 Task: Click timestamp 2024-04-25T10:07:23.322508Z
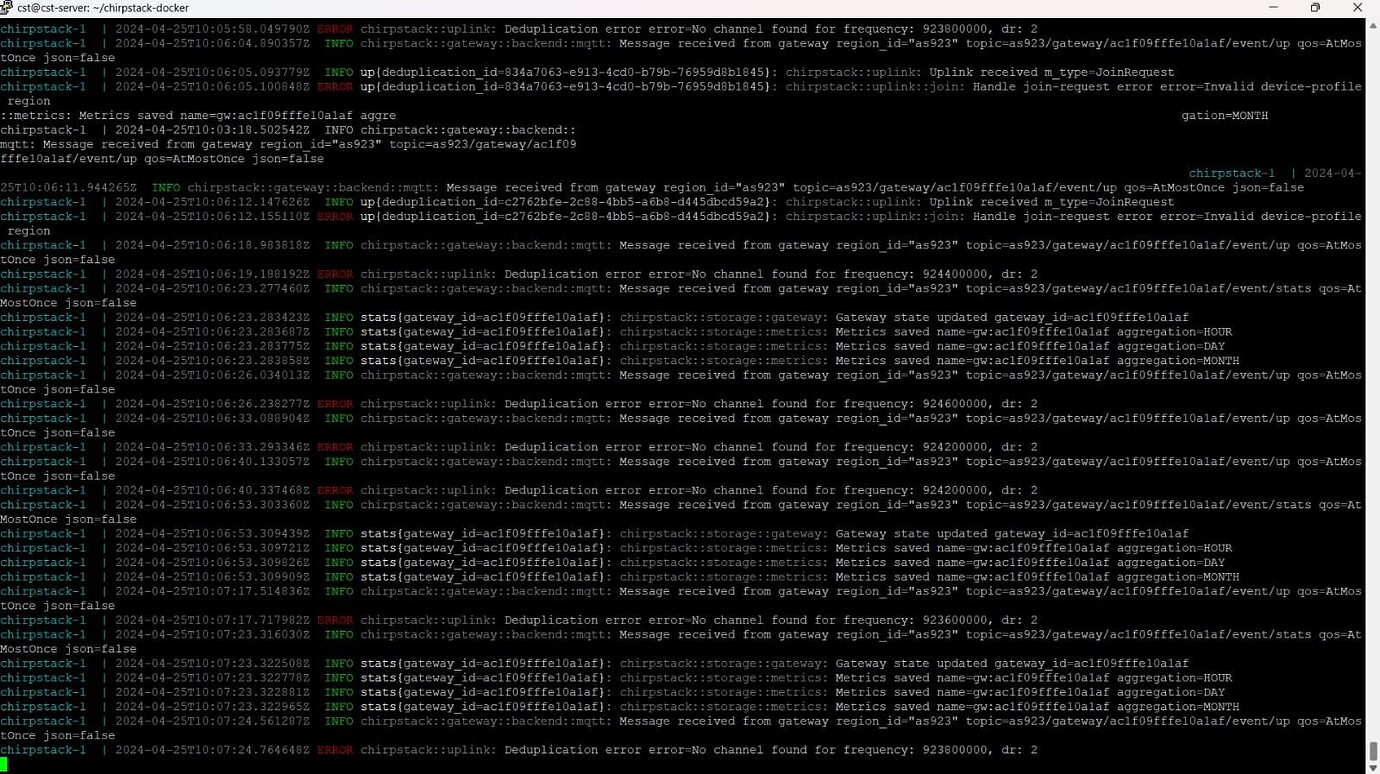tap(212, 663)
